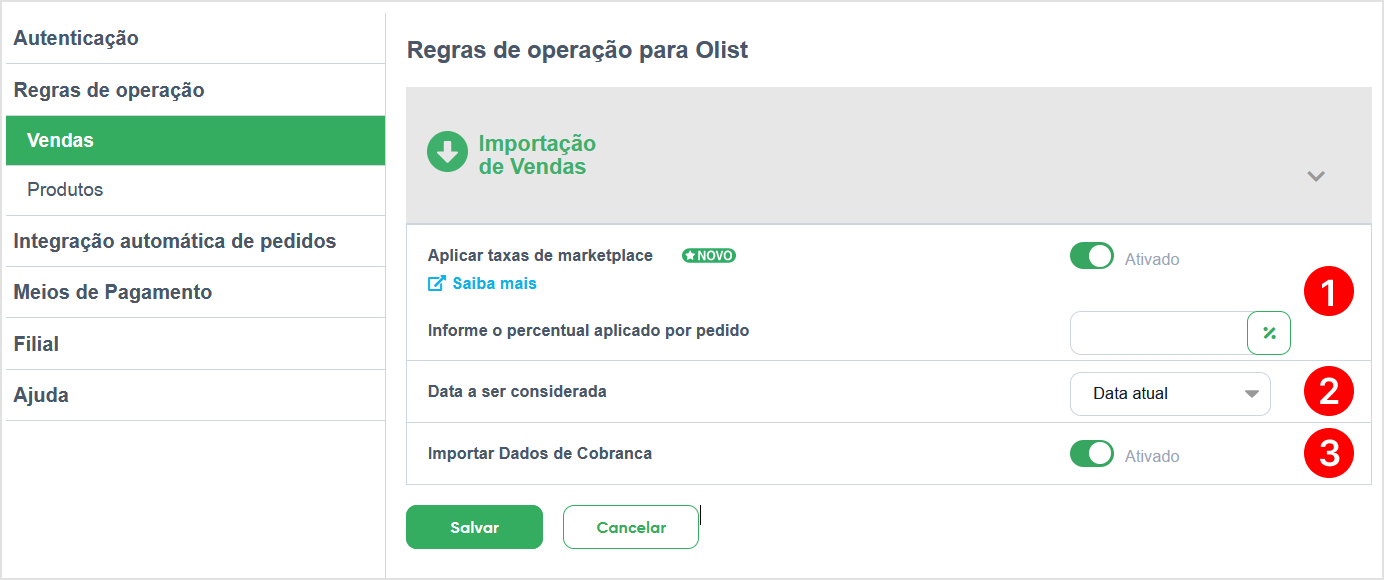Click red marker number 1

click(1329, 293)
